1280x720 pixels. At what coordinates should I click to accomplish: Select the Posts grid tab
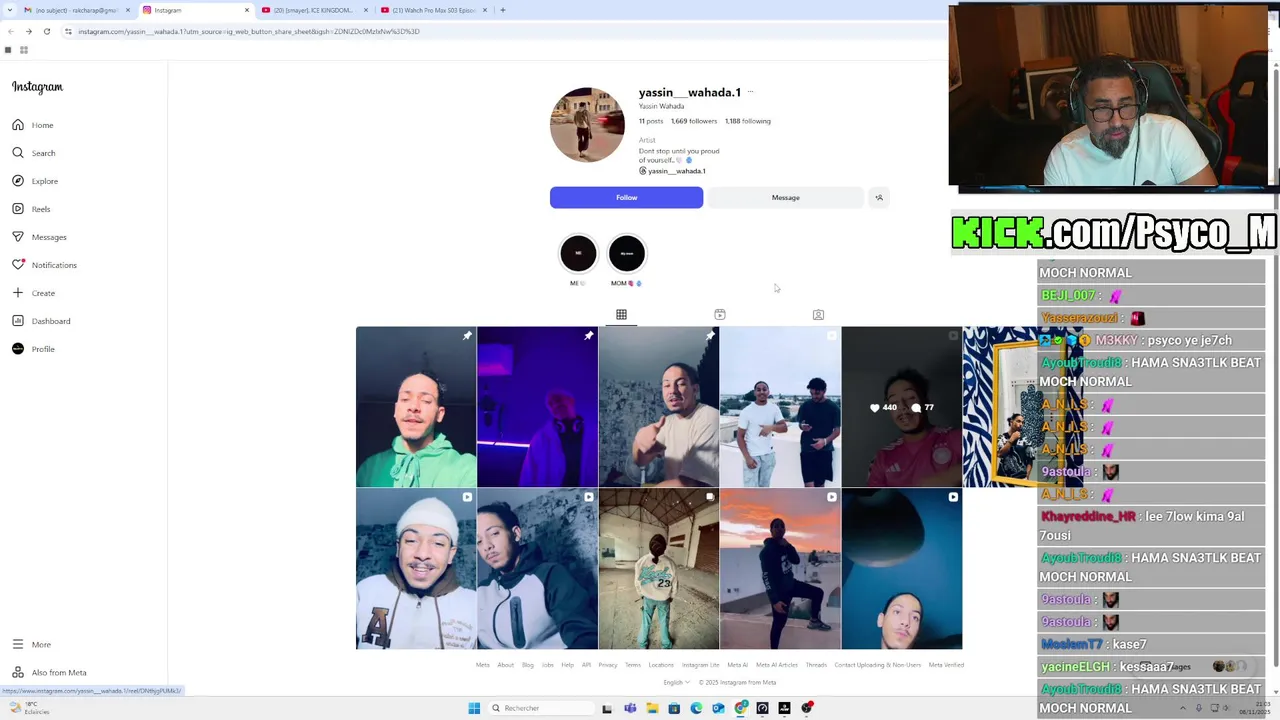(621, 314)
